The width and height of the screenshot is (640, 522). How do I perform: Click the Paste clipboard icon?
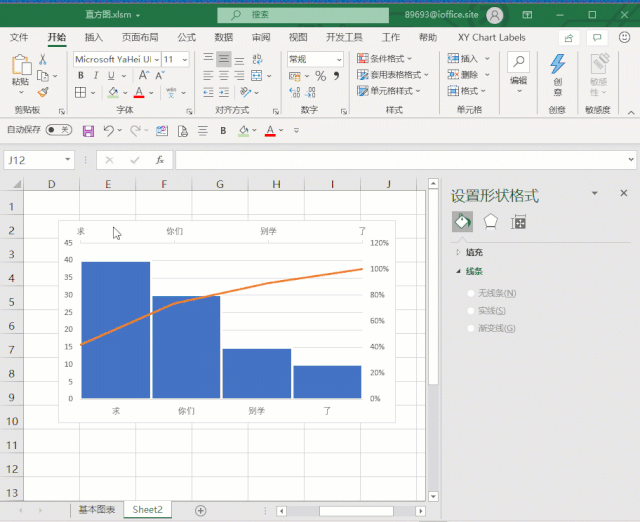(21, 65)
